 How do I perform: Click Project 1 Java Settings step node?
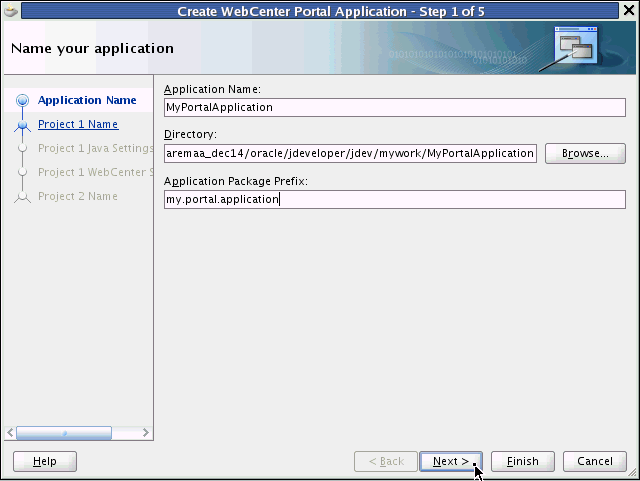[22, 148]
